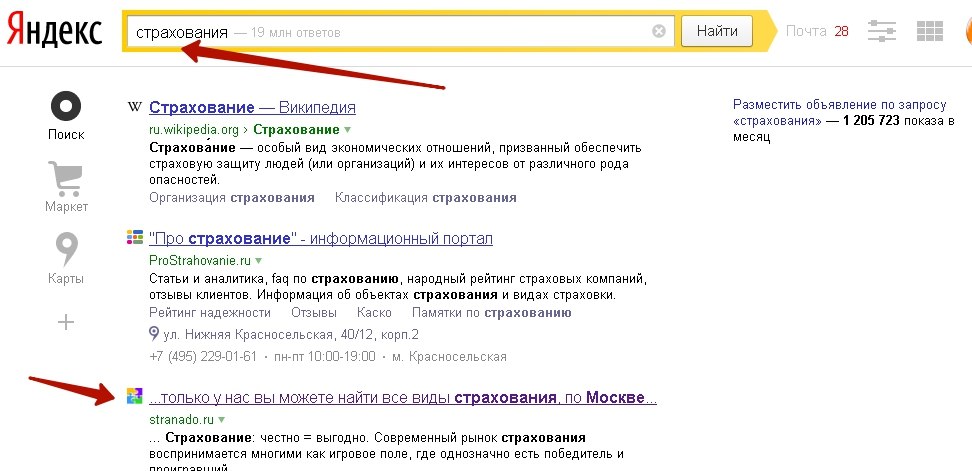Select the Поиск sidebar icon
The width and height of the screenshot is (972, 471).
pos(66,106)
